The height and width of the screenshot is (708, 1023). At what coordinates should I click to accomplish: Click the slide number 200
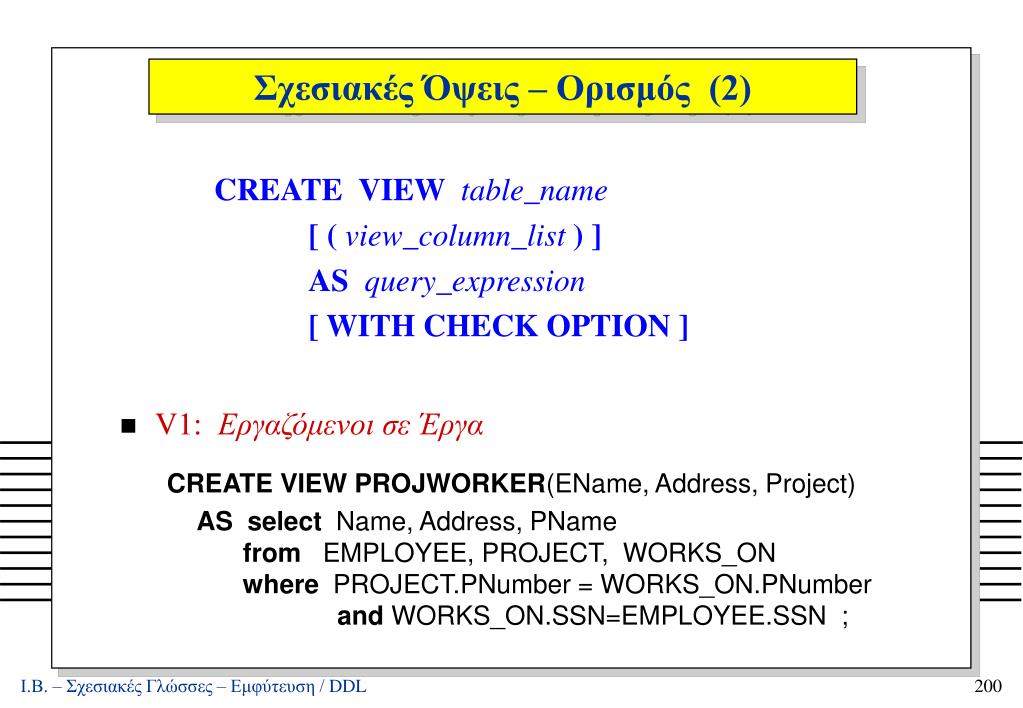tap(988, 686)
